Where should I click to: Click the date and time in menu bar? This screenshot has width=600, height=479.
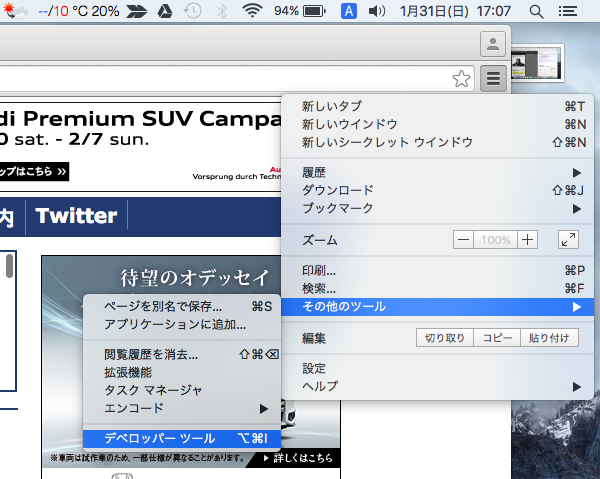click(x=455, y=11)
